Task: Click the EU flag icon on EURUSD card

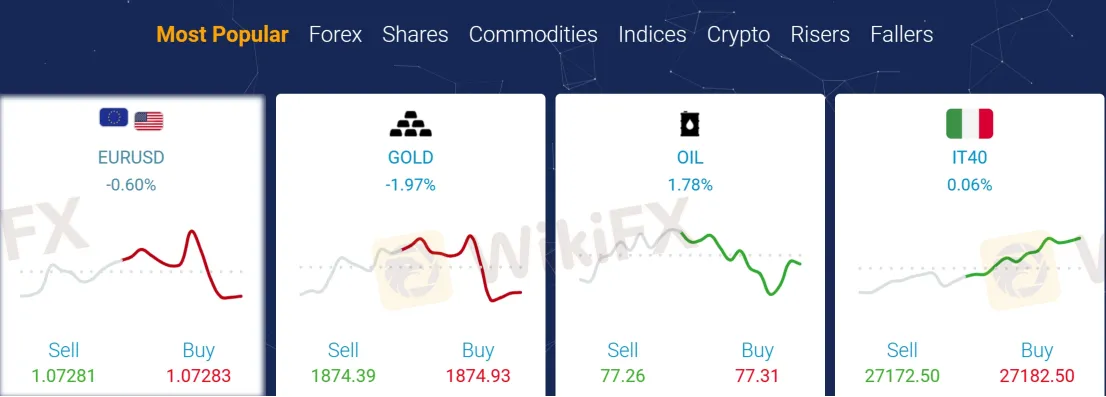Action: pos(114,117)
